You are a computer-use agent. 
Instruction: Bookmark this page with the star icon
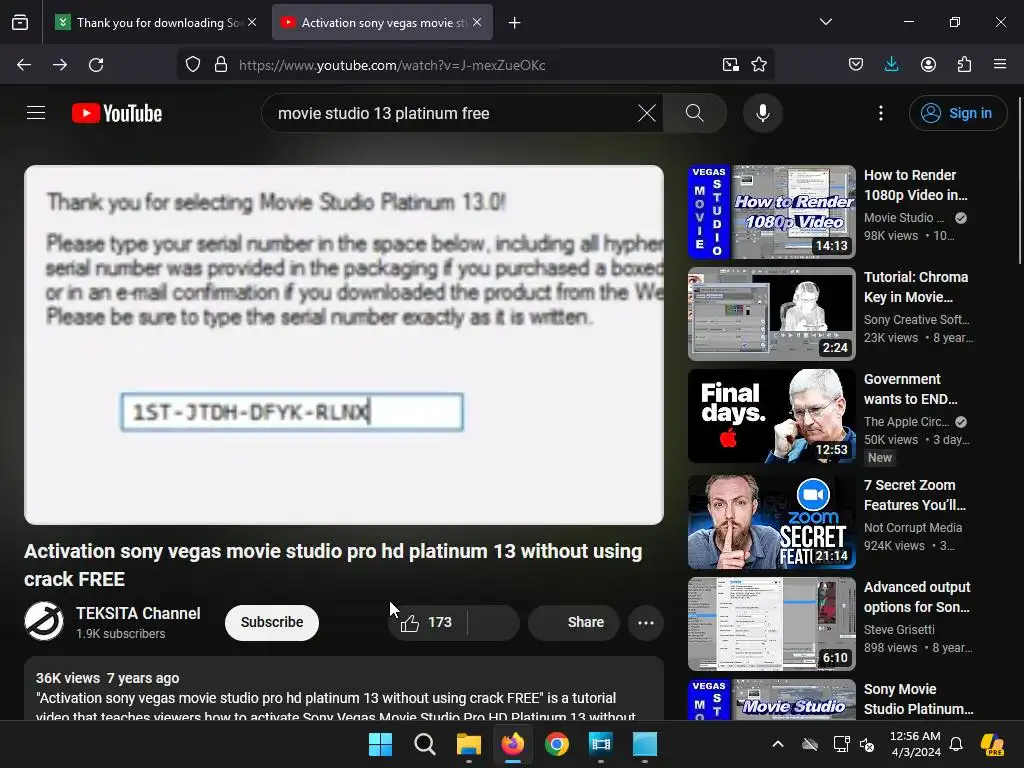(x=759, y=65)
